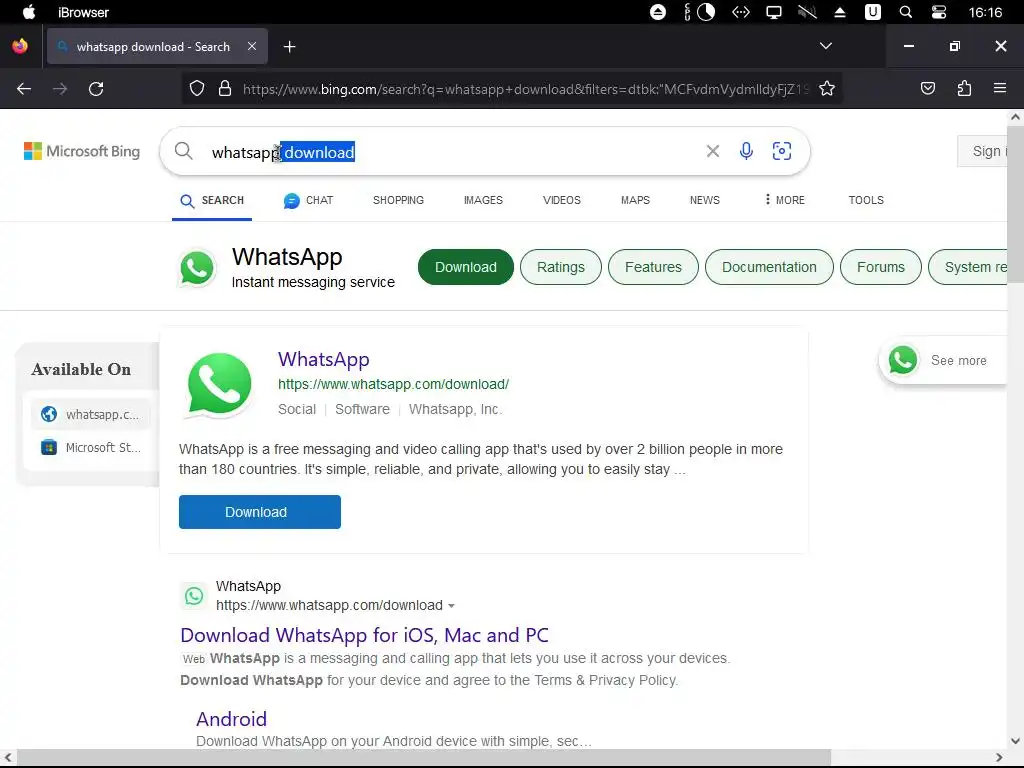
Task: Switch to the IMAGES tab
Action: (483, 200)
